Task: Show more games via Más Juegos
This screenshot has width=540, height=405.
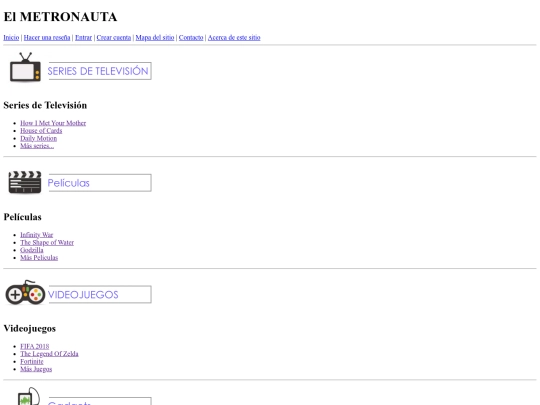Action: click(36, 369)
